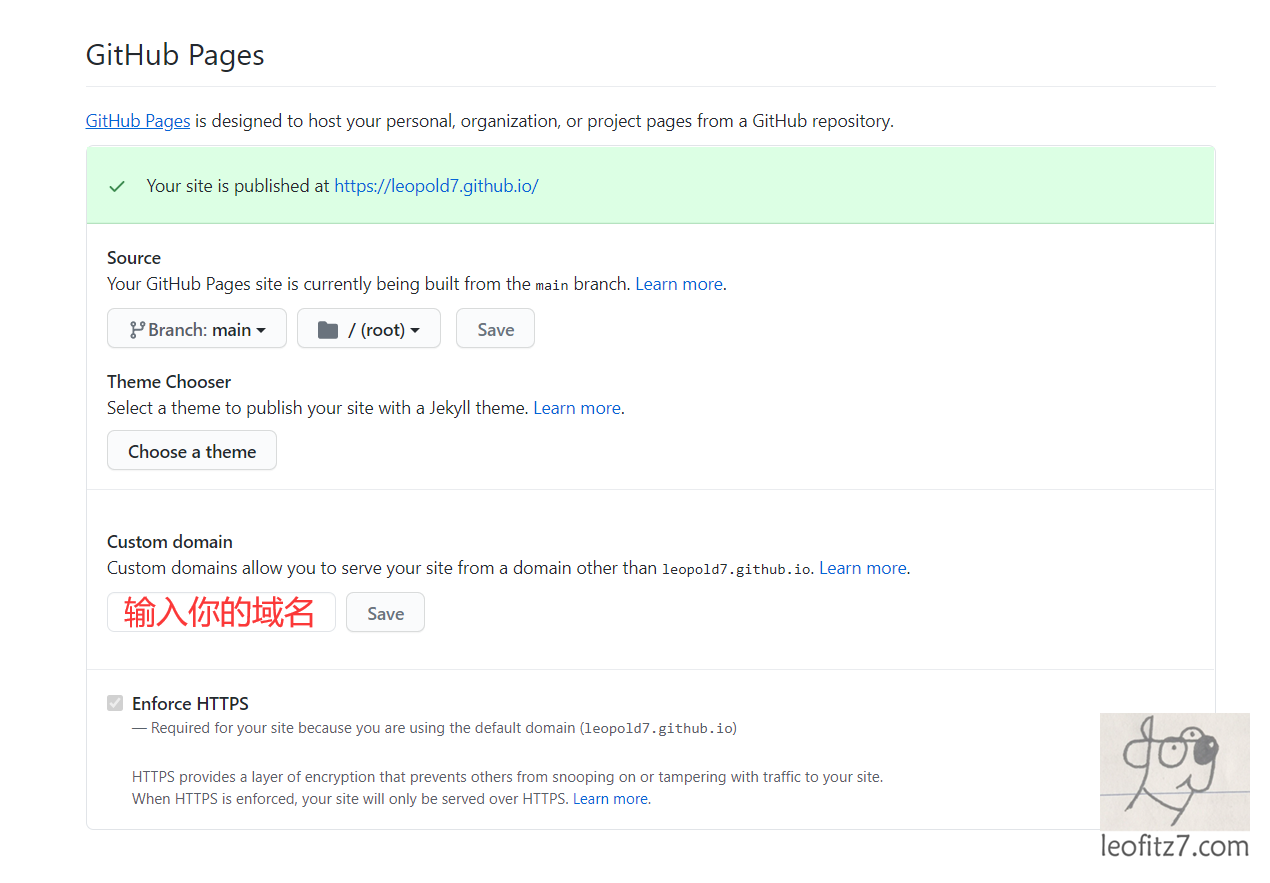
Task: Click the Choose a theme button
Action: [x=192, y=451]
